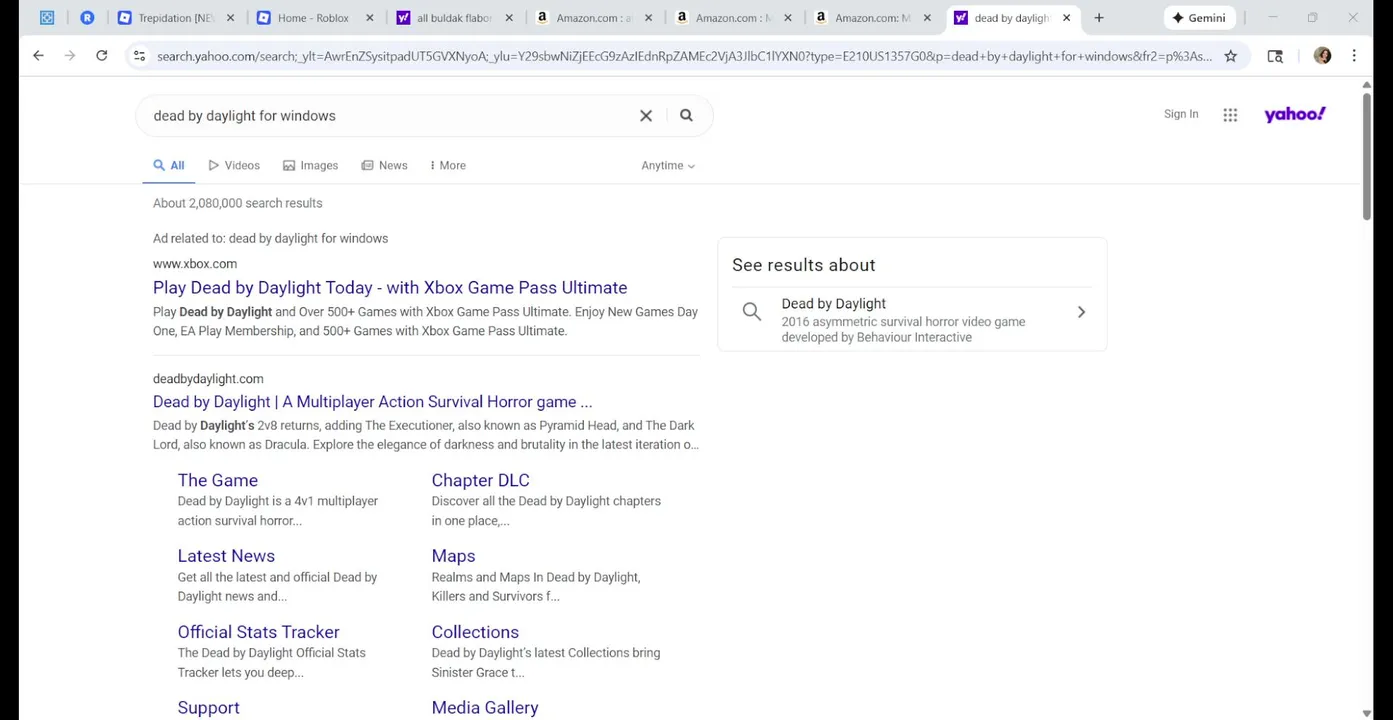The image size is (1393, 720).
Task: Open the Gemini button in title bar
Action: point(1199,18)
